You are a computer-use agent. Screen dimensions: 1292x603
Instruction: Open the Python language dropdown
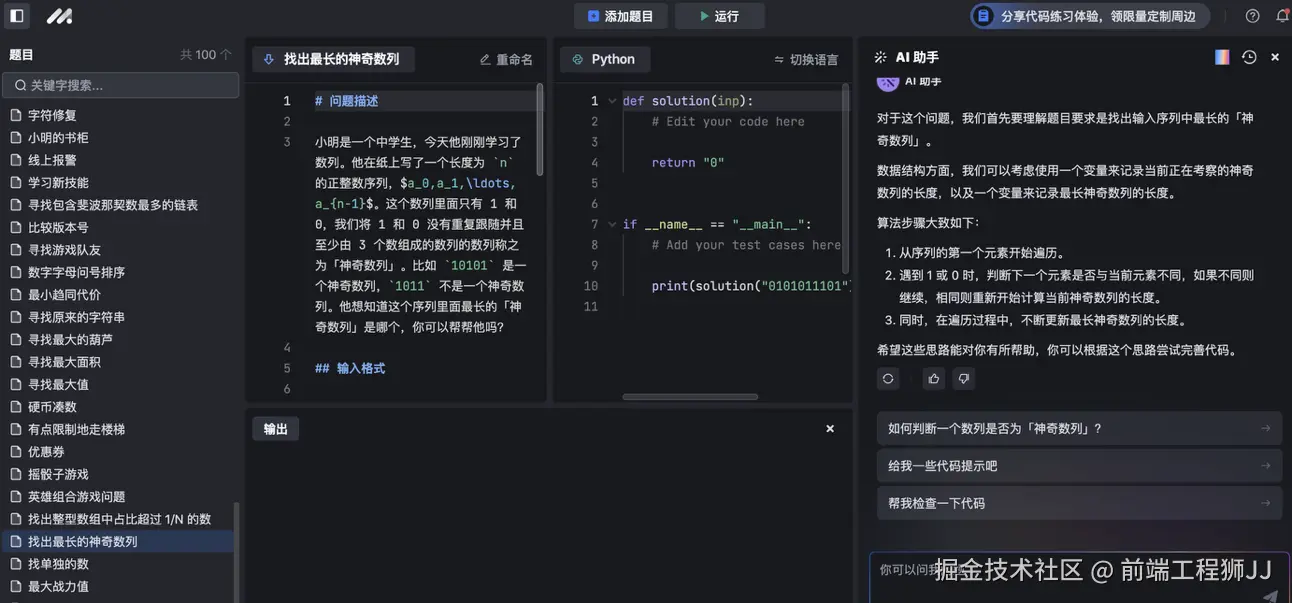(604, 57)
